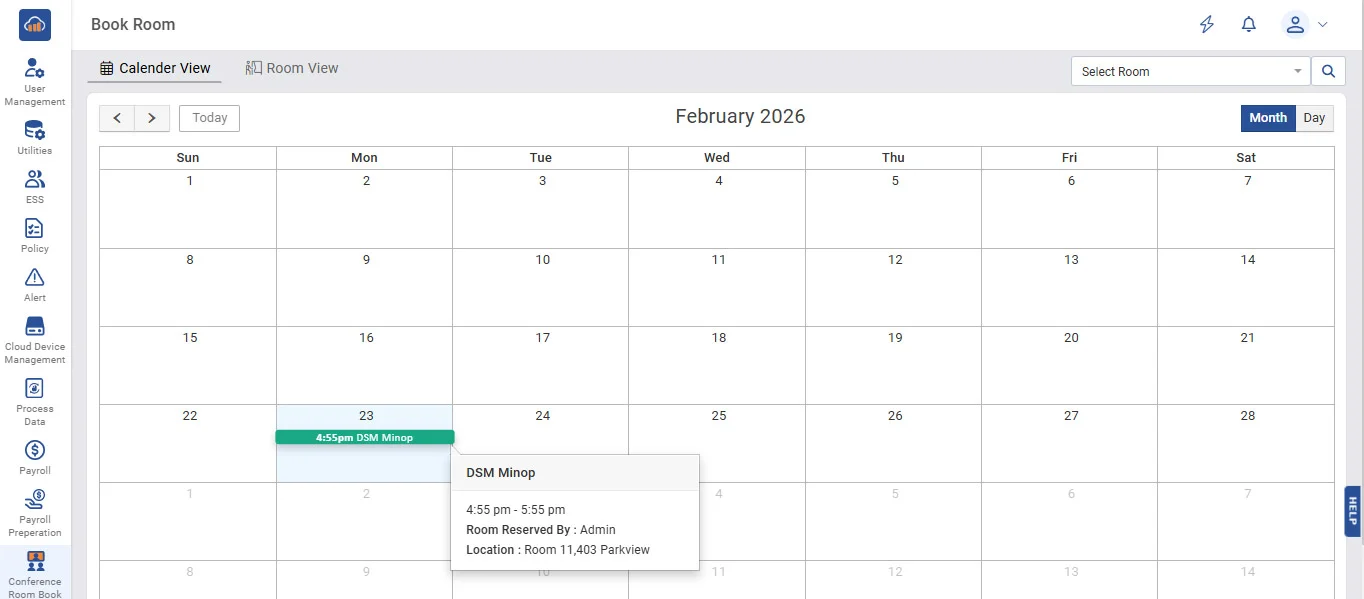Open the Utilities sidebar icon
This screenshot has width=1364, height=599.
point(35,137)
